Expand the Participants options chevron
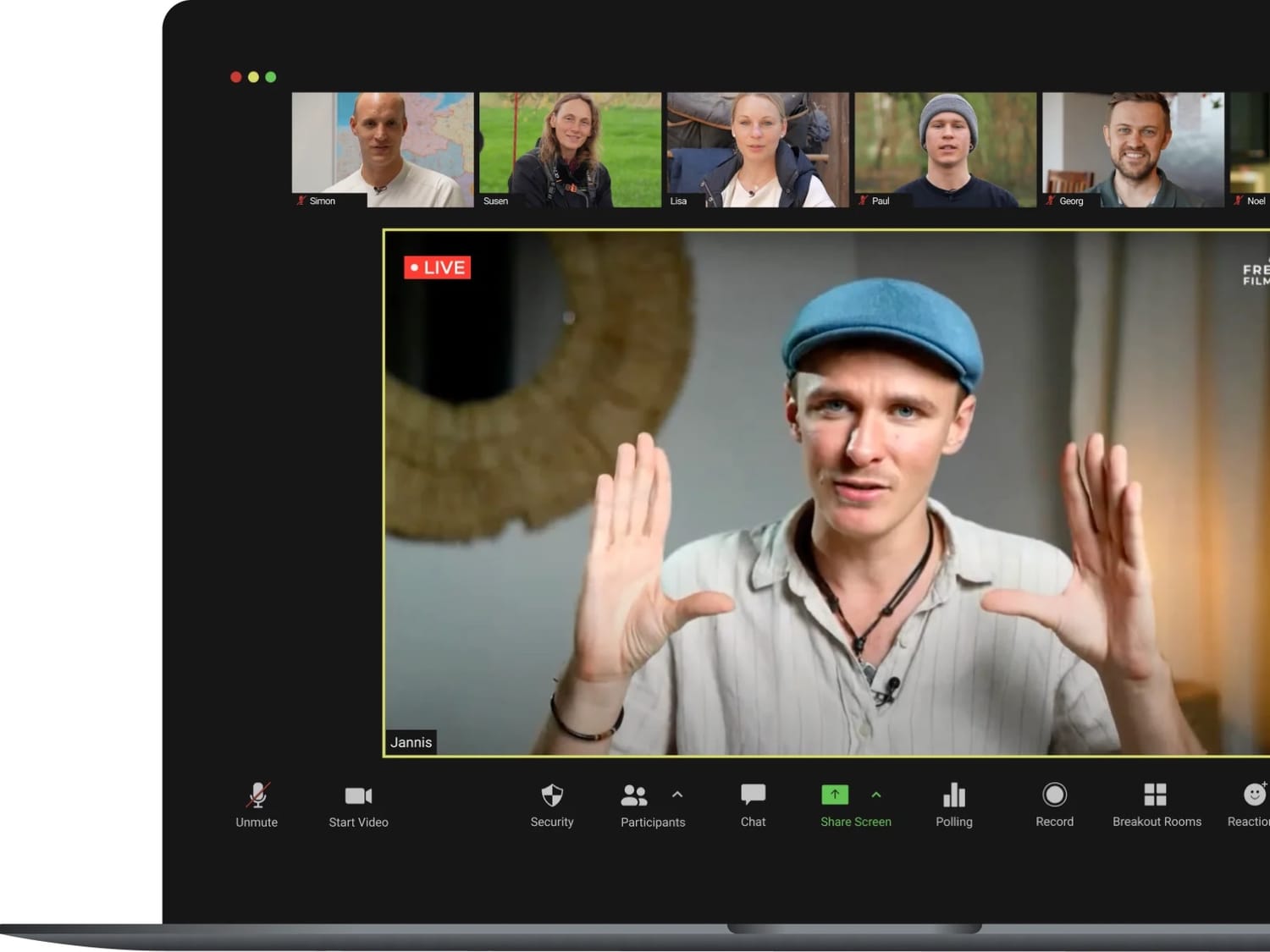 (x=677, y=795)
